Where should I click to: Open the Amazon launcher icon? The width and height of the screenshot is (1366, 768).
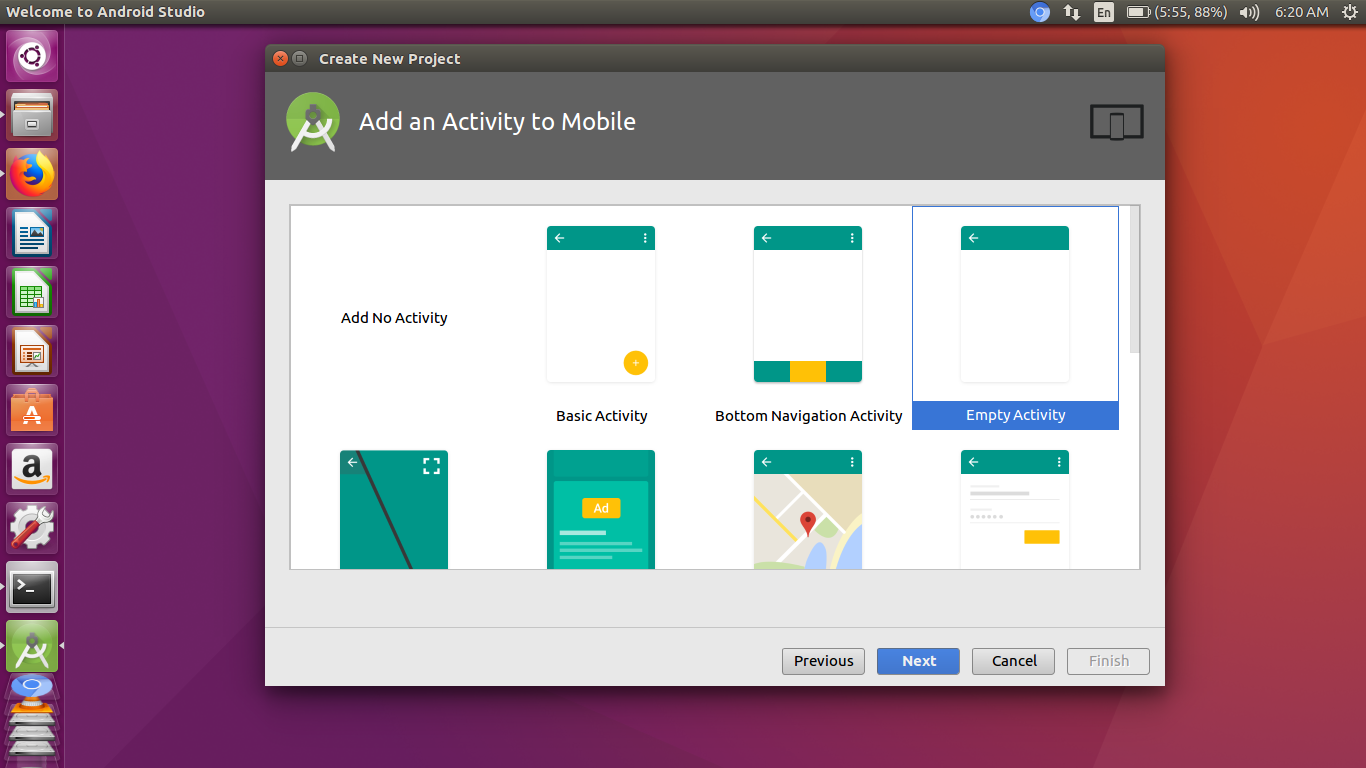(32, 469)
